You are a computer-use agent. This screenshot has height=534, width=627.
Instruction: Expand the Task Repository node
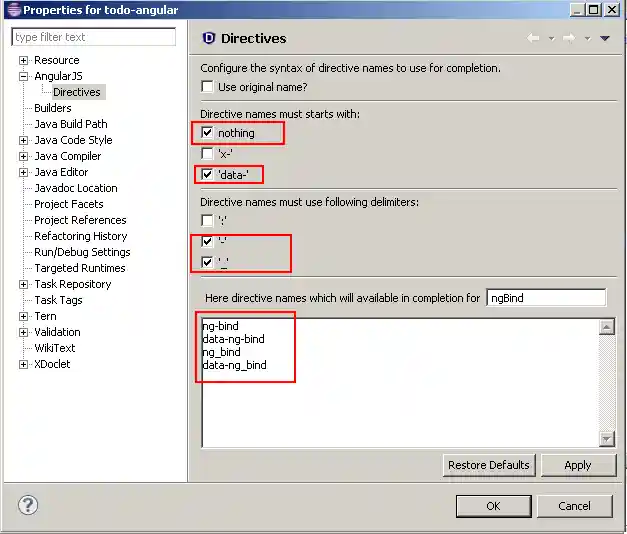(x=24, y=284)
